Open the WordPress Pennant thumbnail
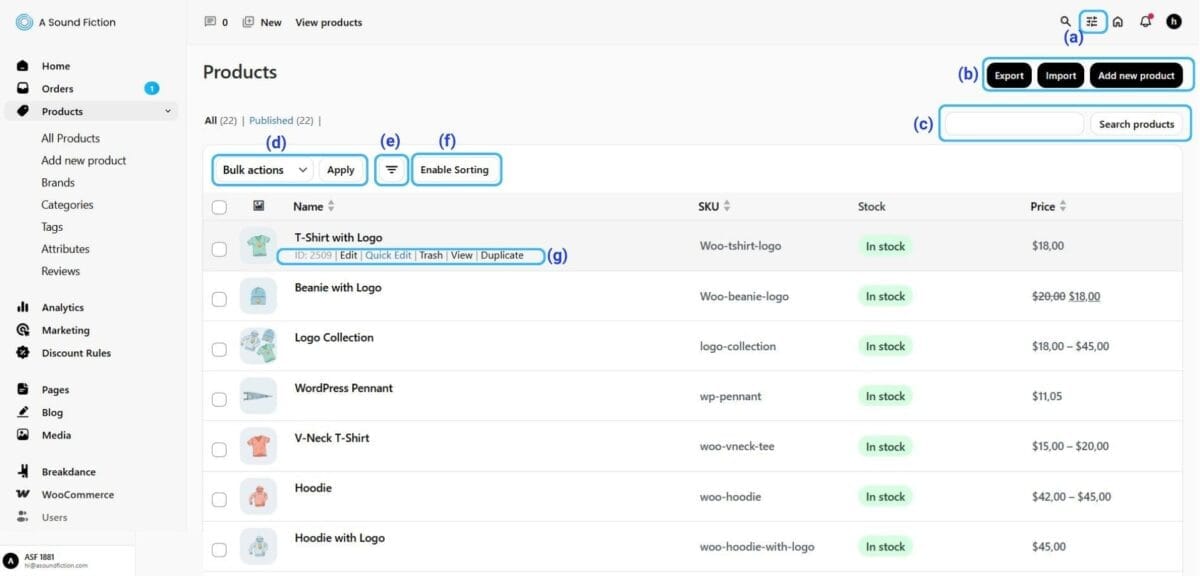Viewport: 1200px width, 576px height. 258,396
